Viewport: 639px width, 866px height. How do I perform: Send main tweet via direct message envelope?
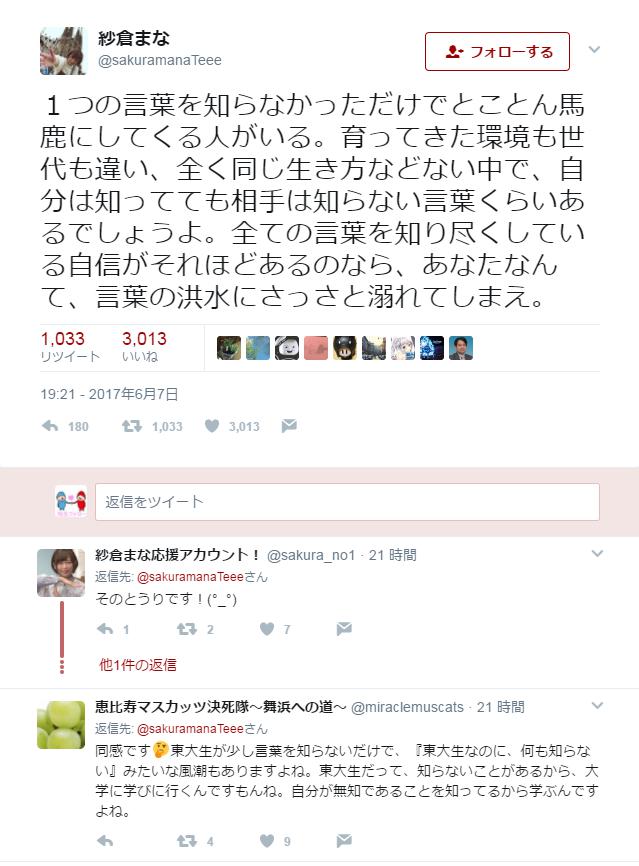289,425
